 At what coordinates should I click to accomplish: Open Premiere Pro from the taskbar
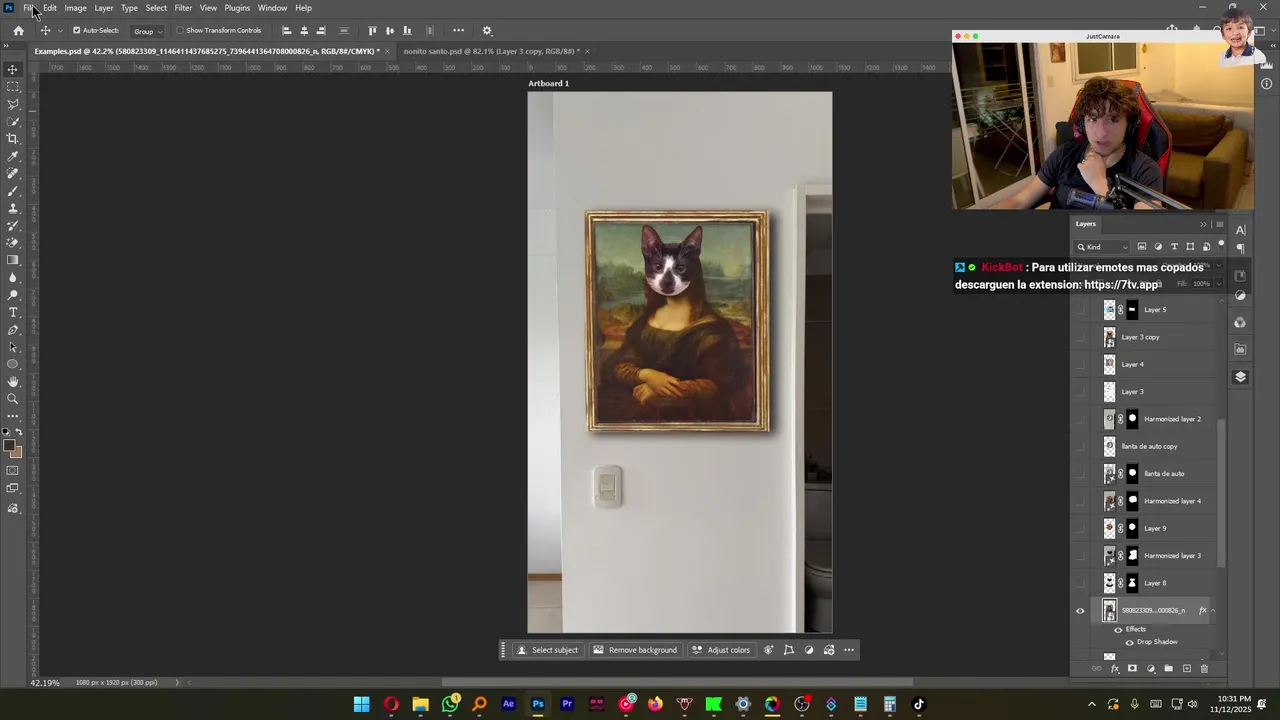pos(567,704)
